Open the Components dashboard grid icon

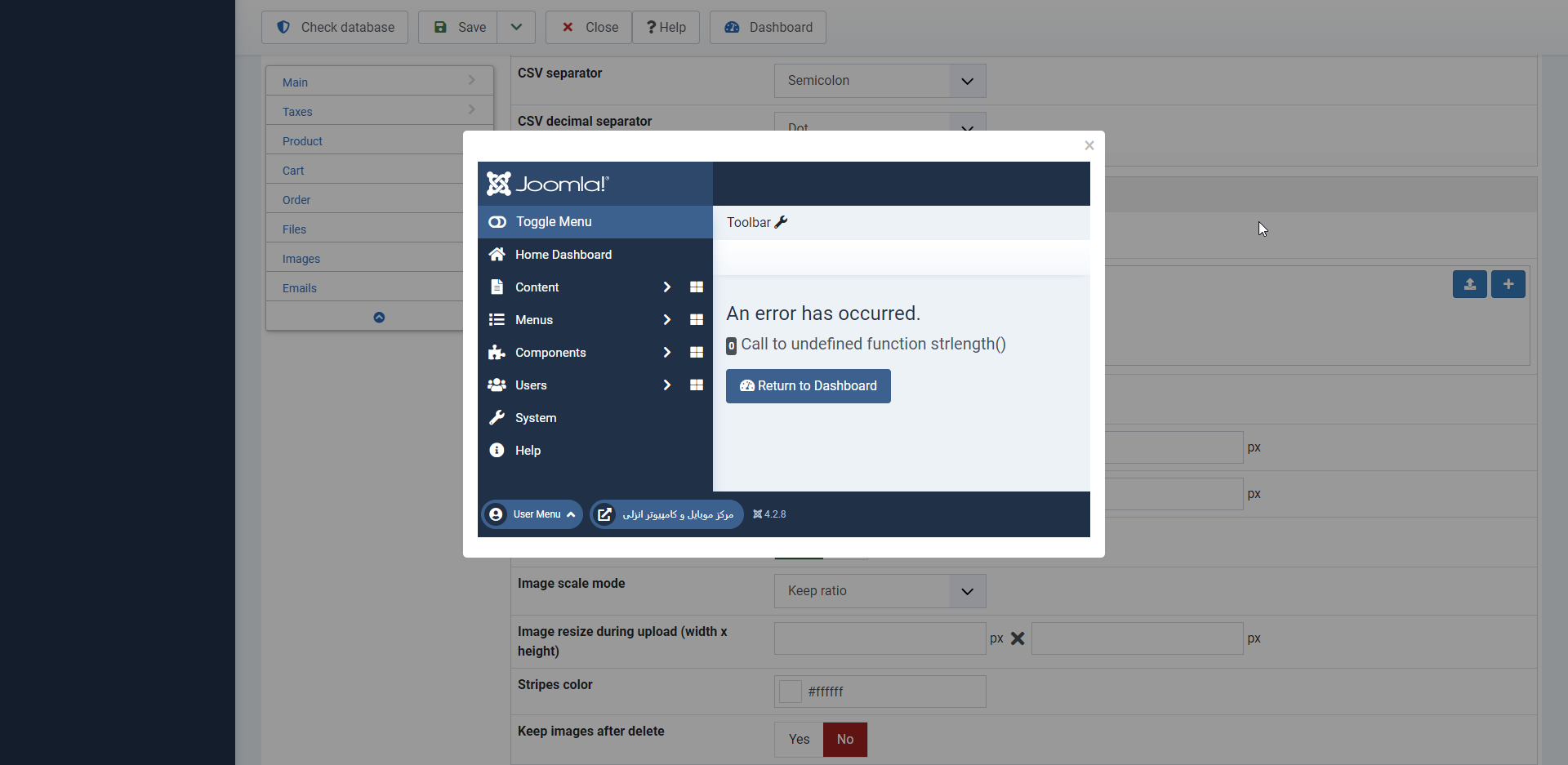click(x=697, y=353)
